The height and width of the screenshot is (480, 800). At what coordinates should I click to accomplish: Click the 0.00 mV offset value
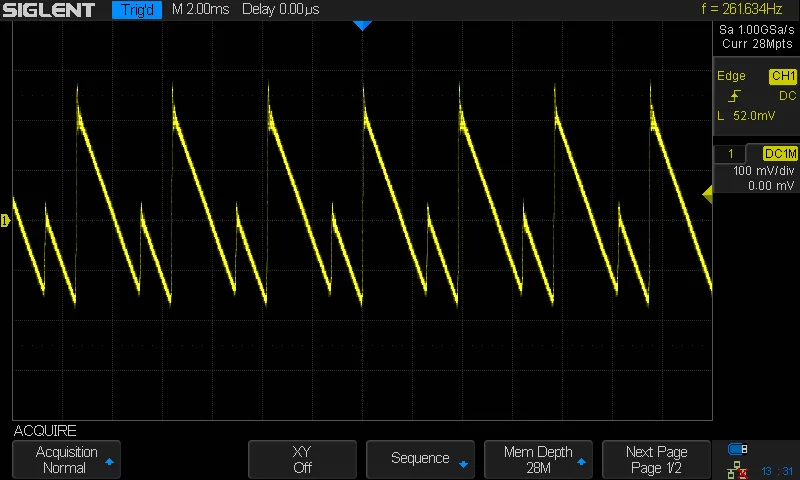[x=771, y=186]
